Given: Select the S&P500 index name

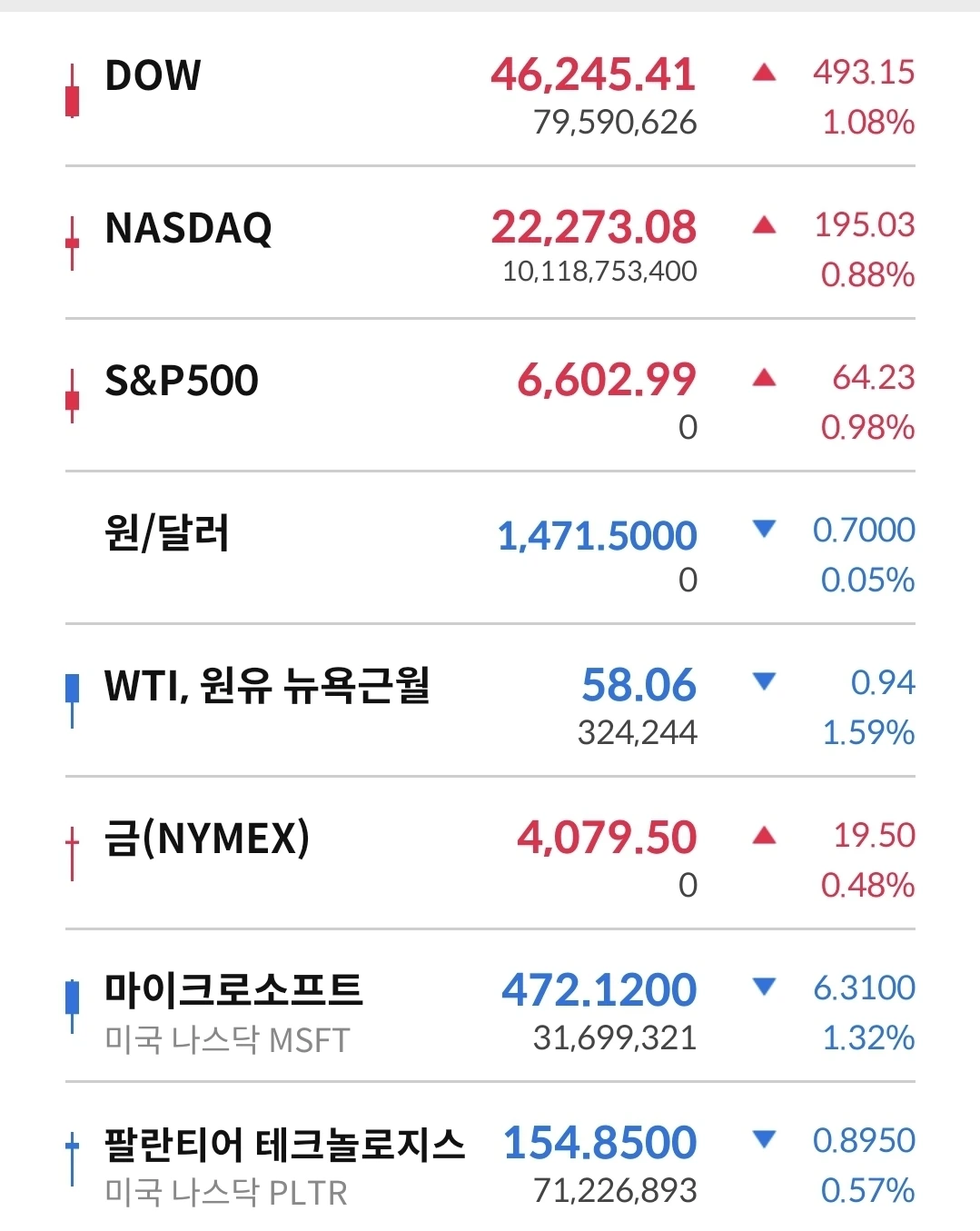Looking at the screenshot, I should click(182, 381).
